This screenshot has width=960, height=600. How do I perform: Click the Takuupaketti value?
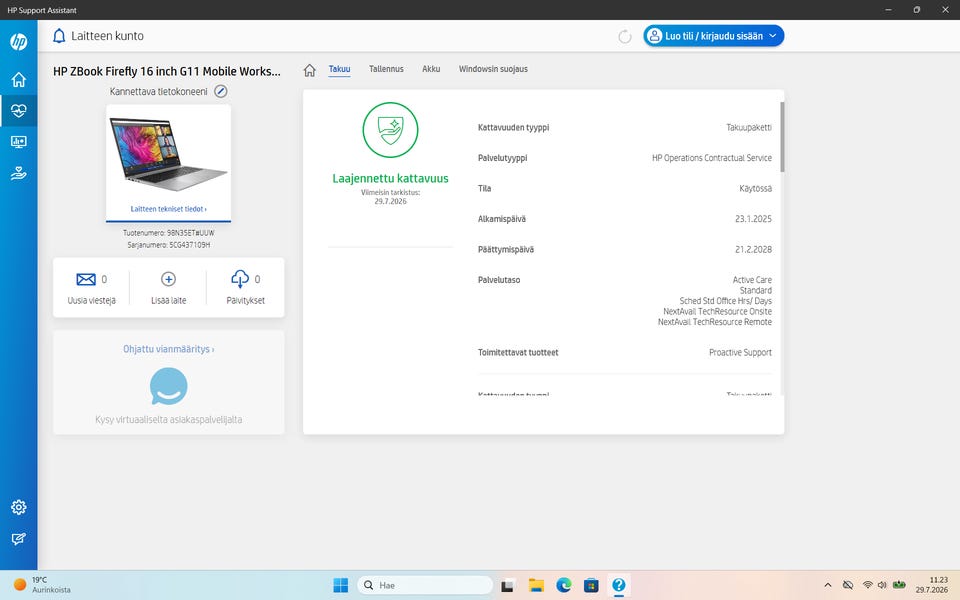coord(749,127)
